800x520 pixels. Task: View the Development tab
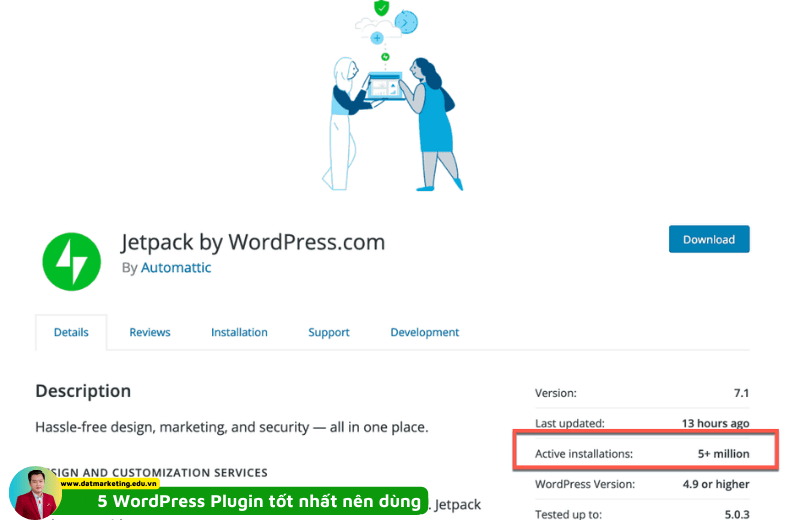click(x=424, y=332)
